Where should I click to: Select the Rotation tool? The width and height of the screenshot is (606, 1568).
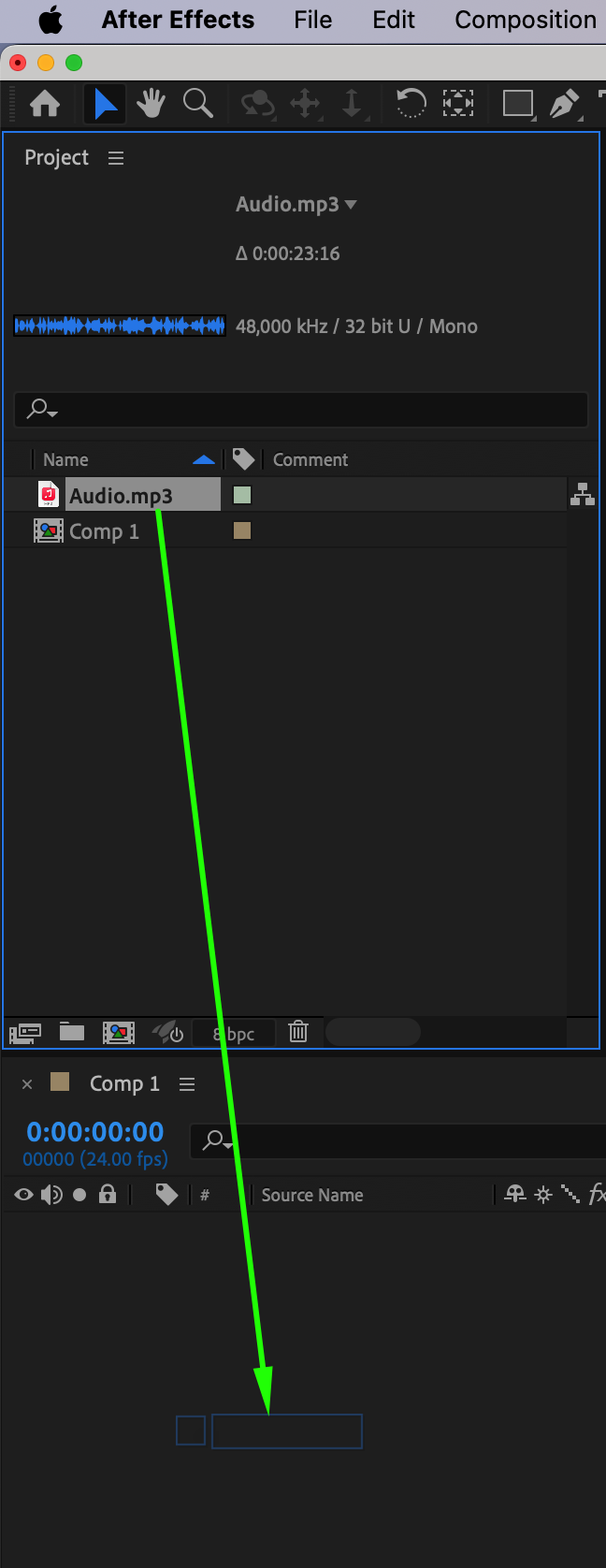411,103
